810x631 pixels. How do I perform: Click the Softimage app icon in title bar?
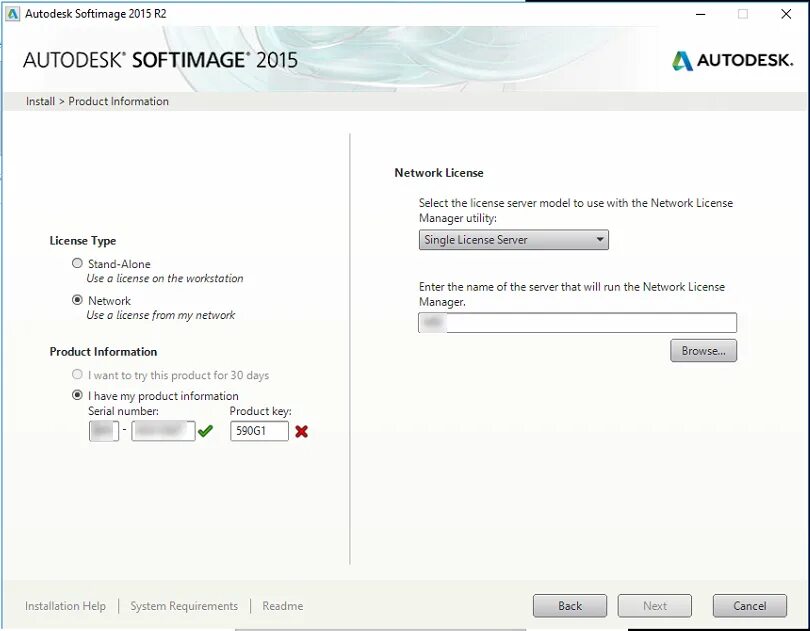[12, 14]
